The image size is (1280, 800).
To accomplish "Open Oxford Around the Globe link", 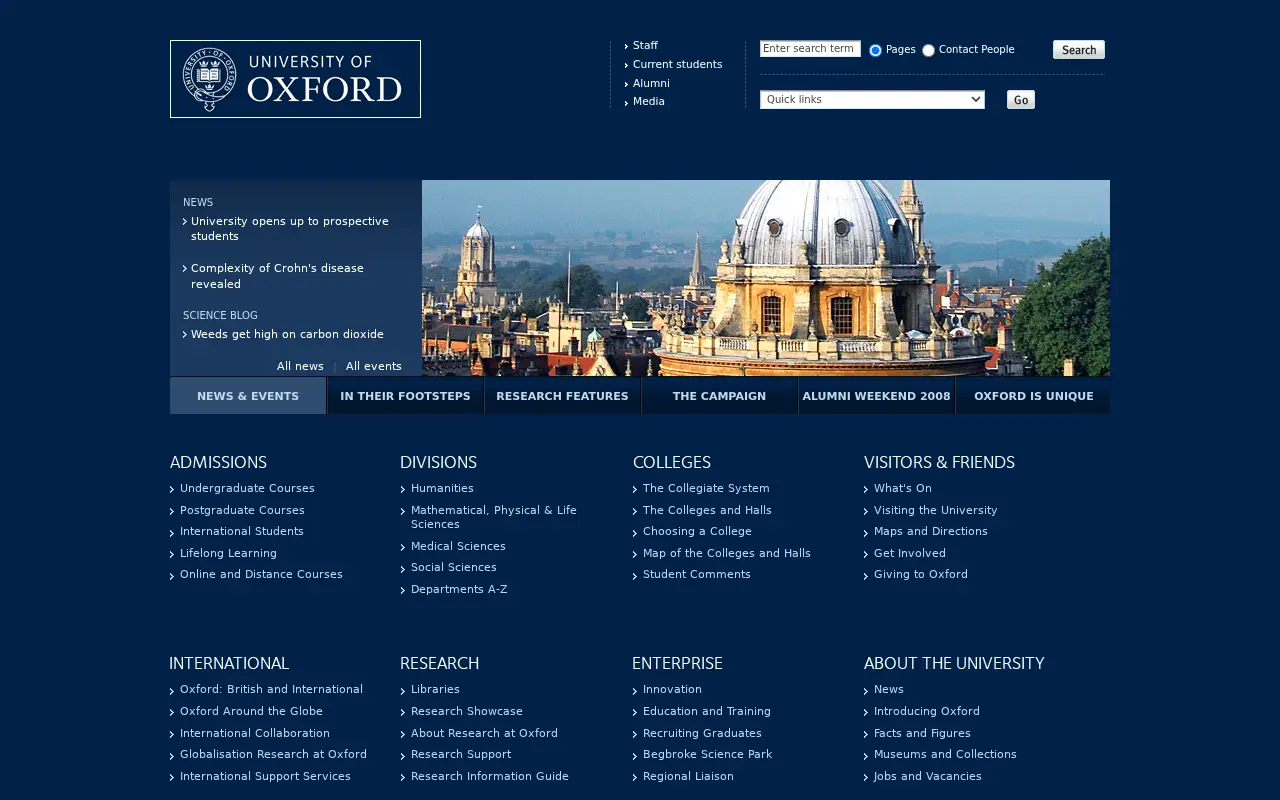I will [x=251, y=711].
